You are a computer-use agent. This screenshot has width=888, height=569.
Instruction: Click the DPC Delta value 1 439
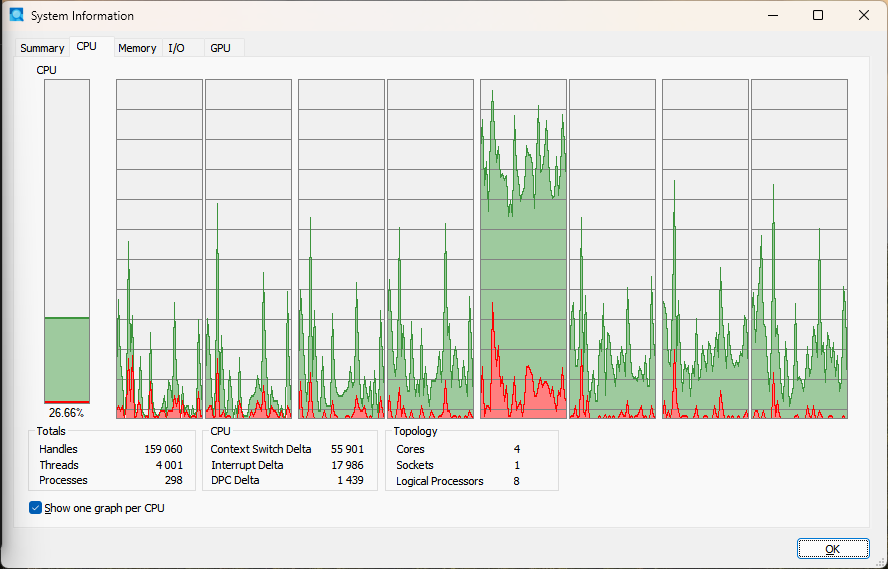(x=351, y=480)
